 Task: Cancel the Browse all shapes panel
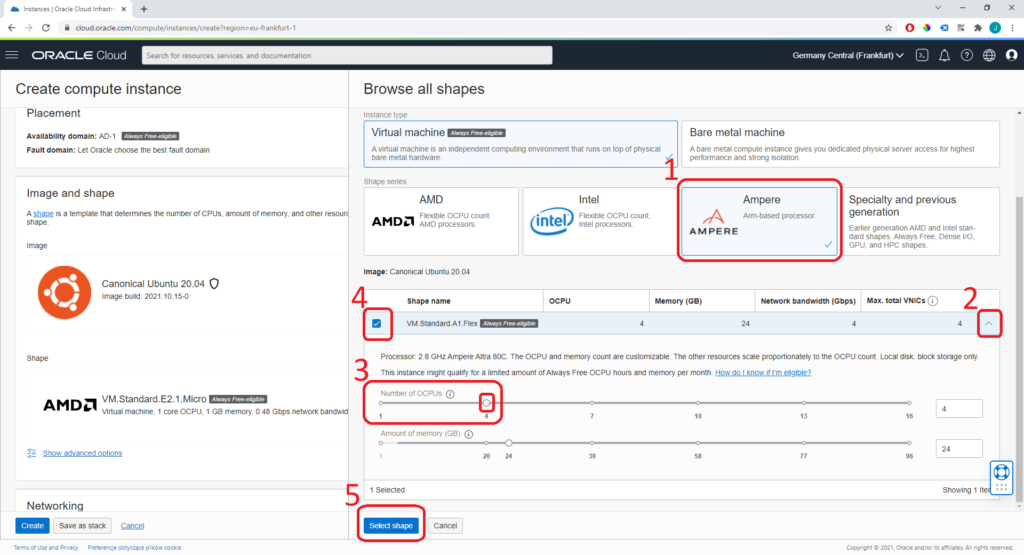[445, 526]
